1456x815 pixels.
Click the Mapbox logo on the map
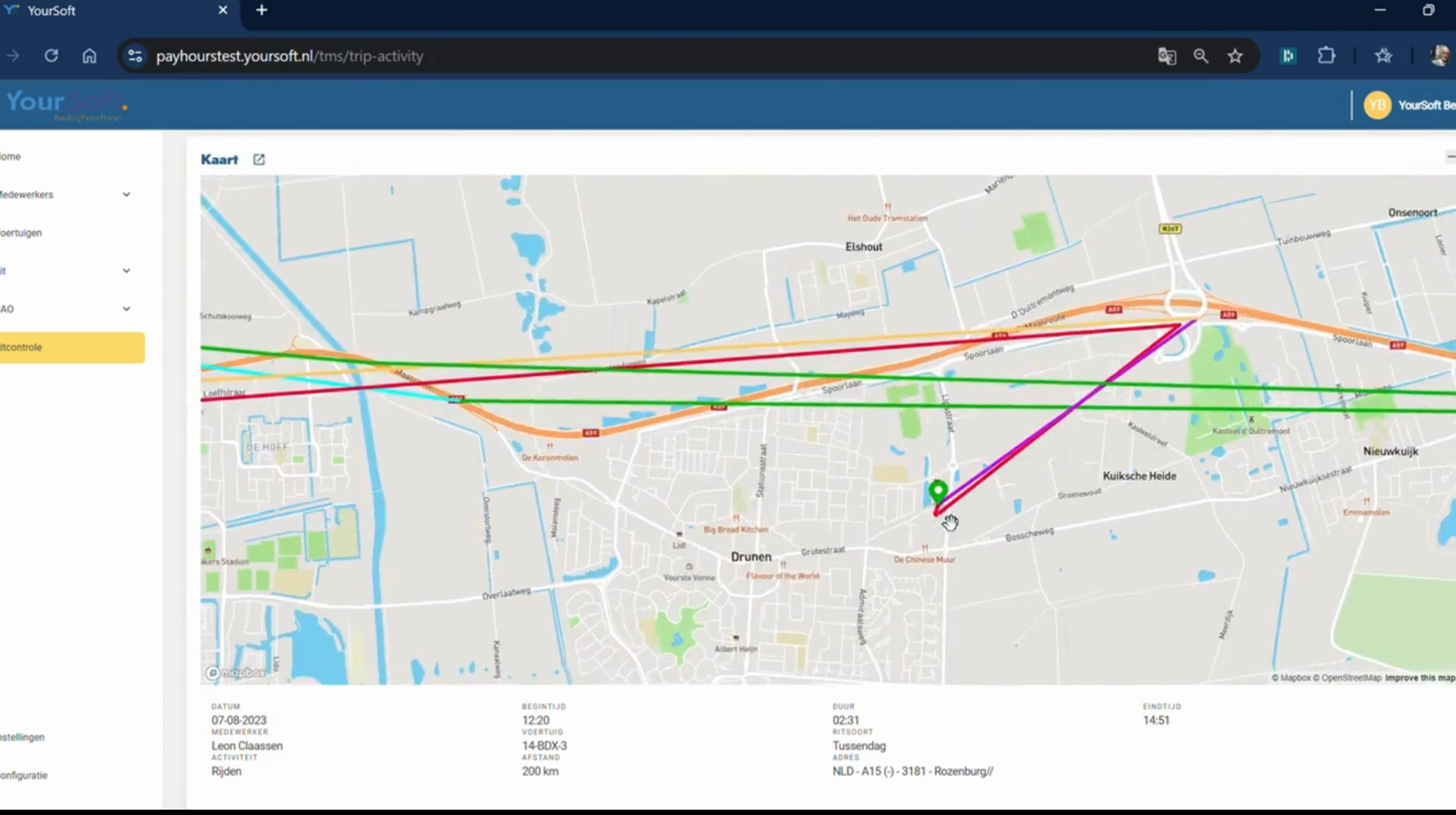click(x=236, y=673)
